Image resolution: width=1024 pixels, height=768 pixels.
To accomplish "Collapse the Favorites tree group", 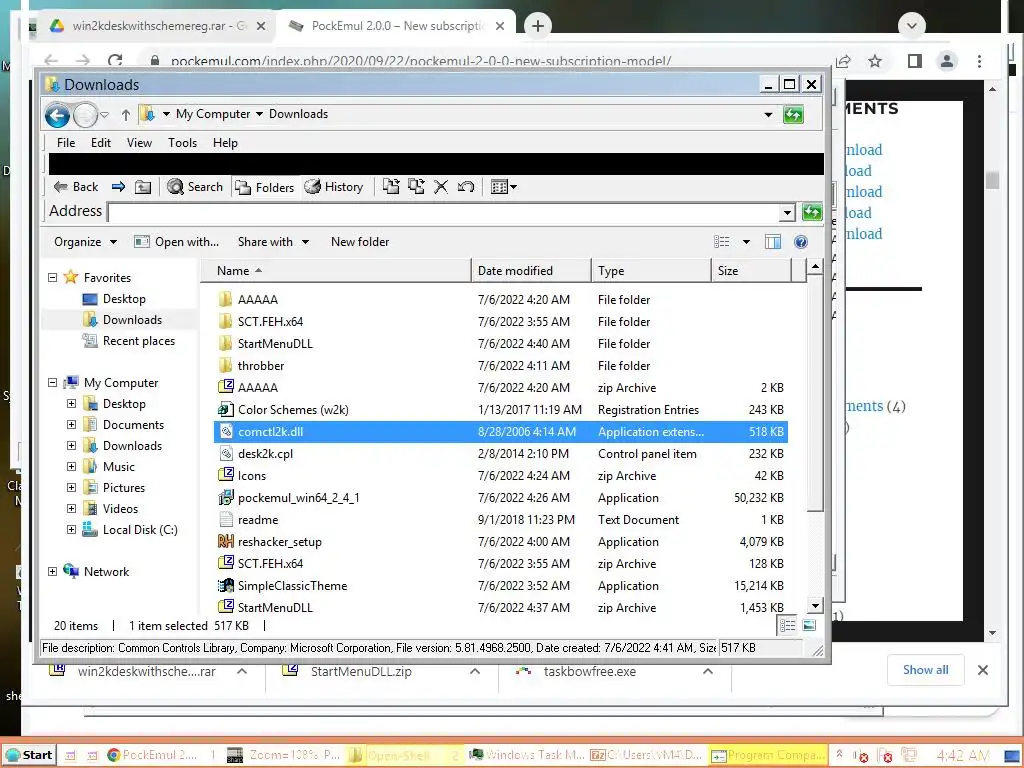I will tap(52, 278).
